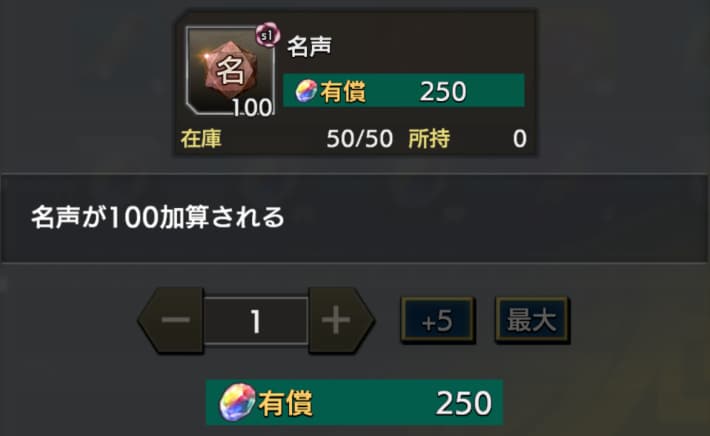Viewport: 710px width, 436px height.
Task: Click the 50/50 stock count
Action: click(360, 139)
